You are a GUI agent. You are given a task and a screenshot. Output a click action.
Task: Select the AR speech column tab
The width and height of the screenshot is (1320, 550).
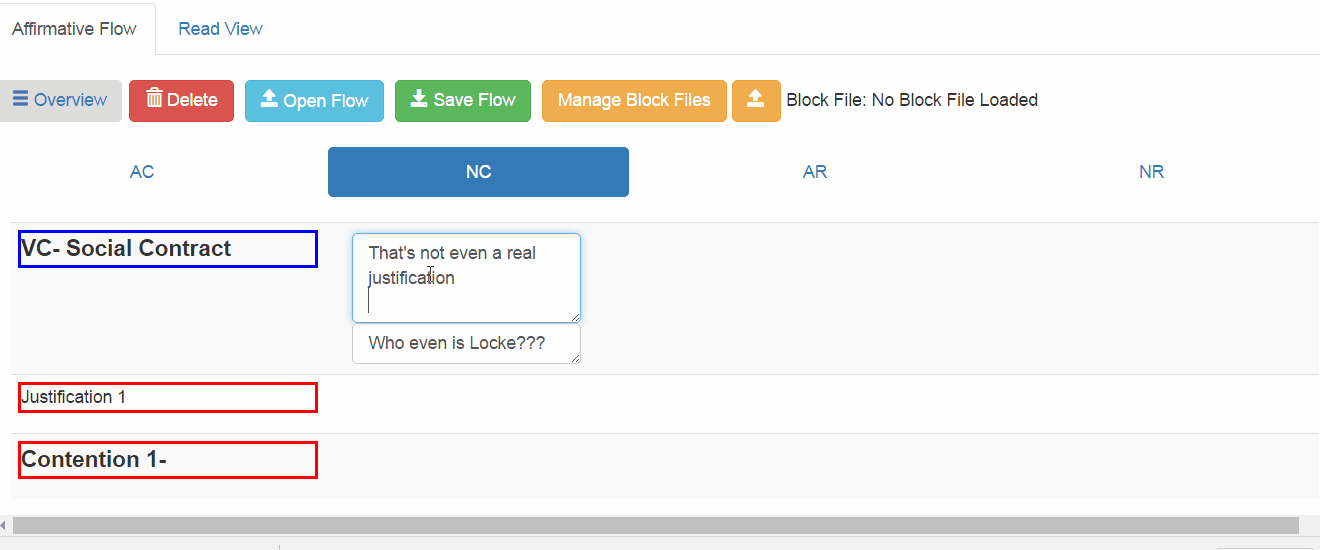tap(815, 172)
